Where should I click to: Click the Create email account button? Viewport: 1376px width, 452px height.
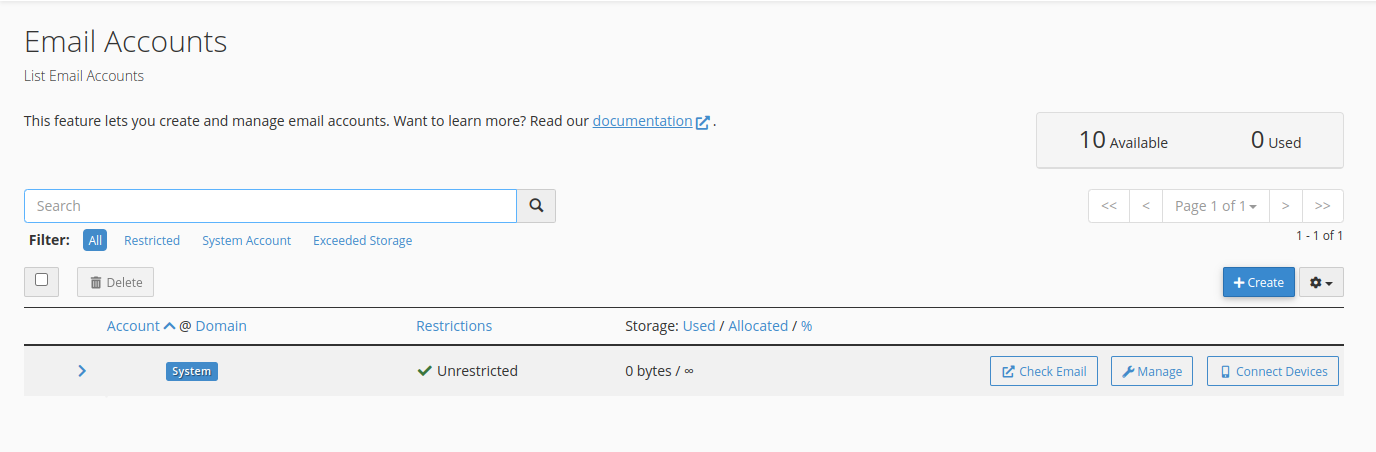pyautogui.click(x=1258, y=283)
